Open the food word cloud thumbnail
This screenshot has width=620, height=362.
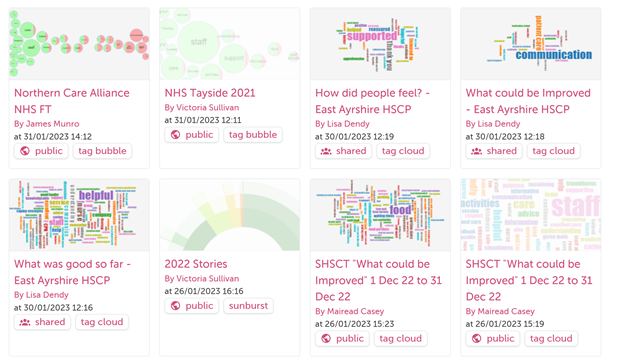pos(380,215)
